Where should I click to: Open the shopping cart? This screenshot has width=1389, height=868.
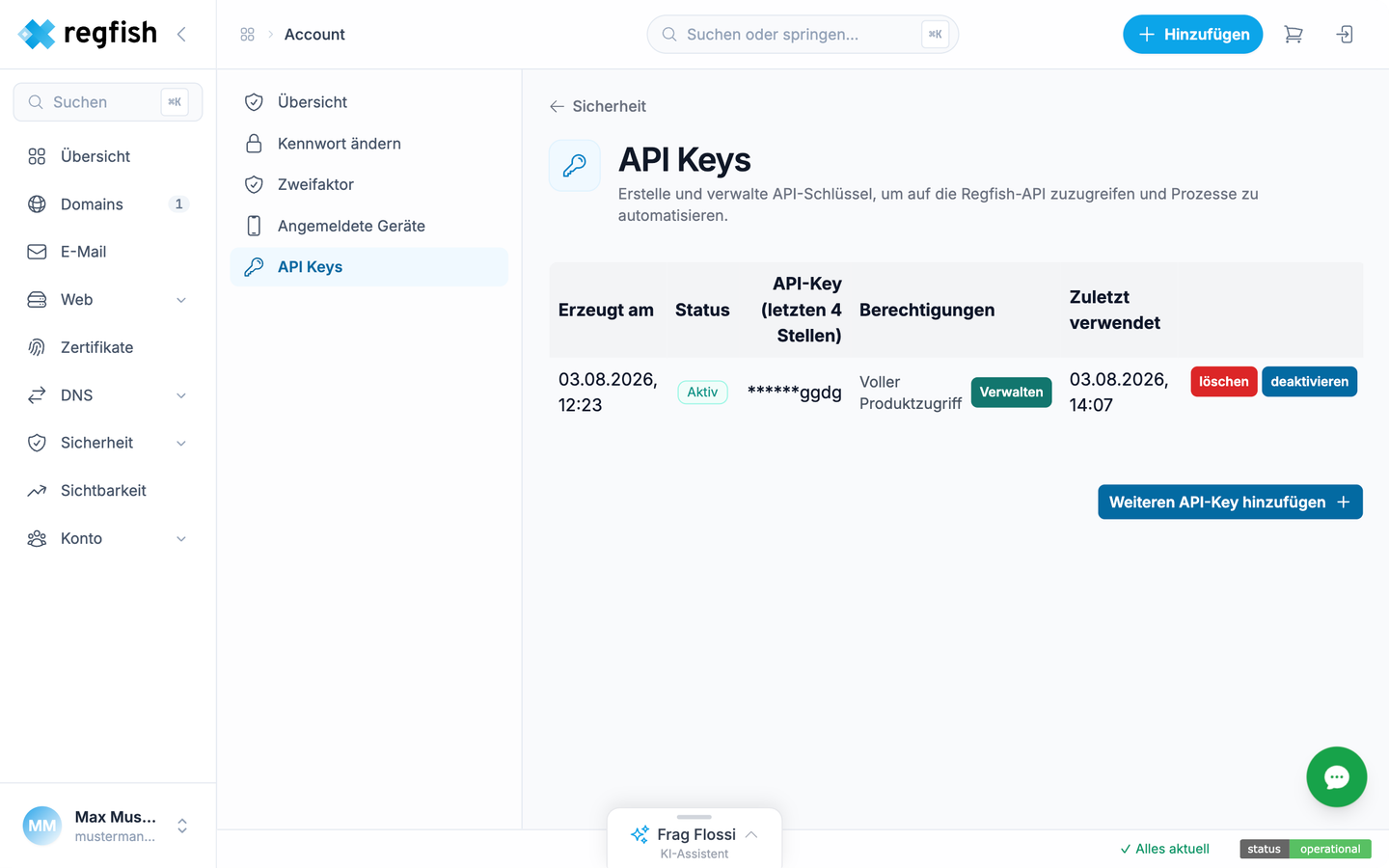[x=1294, y=35]
